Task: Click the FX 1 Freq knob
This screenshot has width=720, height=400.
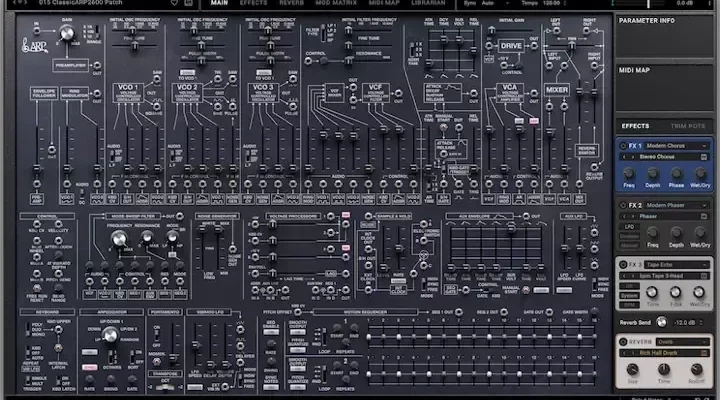Action: pos(629,174)
